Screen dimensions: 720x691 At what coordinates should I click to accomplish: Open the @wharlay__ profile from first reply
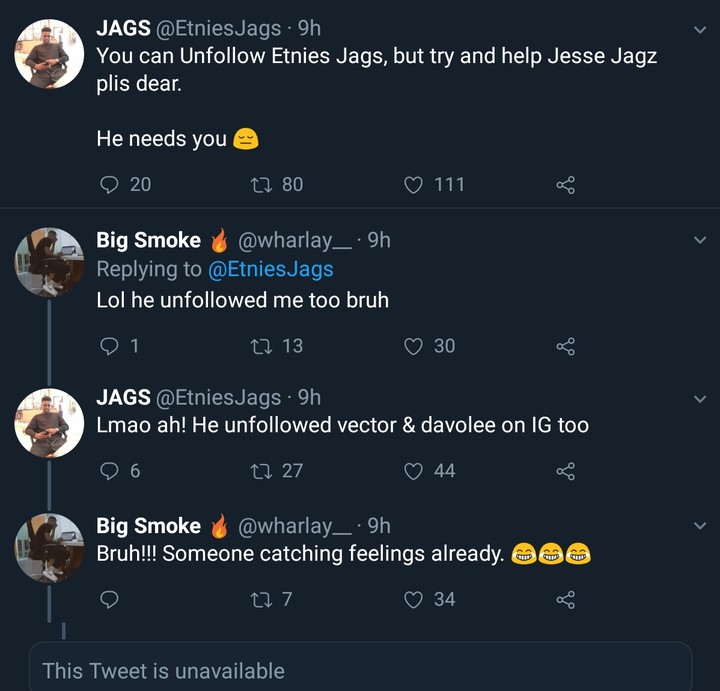pos(298,240)
